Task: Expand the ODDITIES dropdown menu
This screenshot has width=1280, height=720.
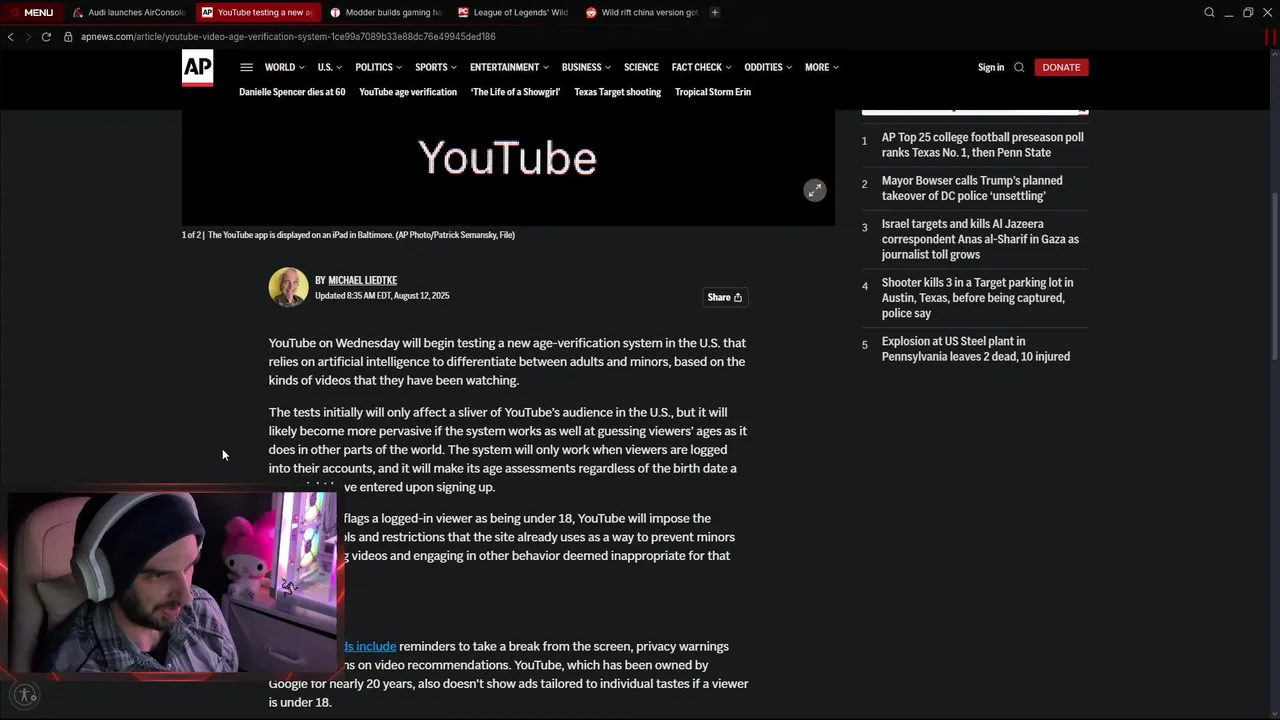Action: tap(768, 67)
